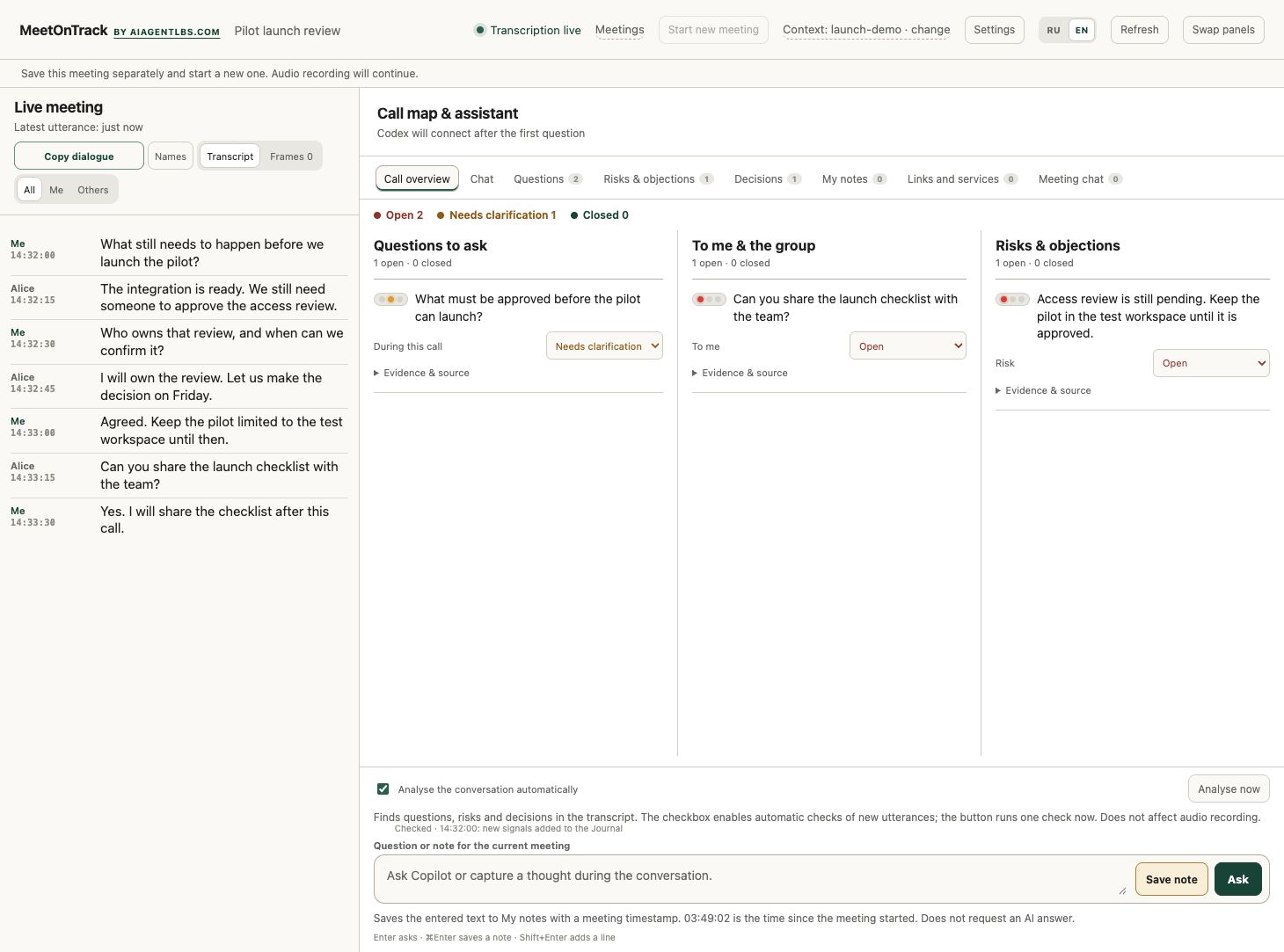Click the Save note button
The width and height of the screenshot is (1284, 952).
(x=1171, y=879)
